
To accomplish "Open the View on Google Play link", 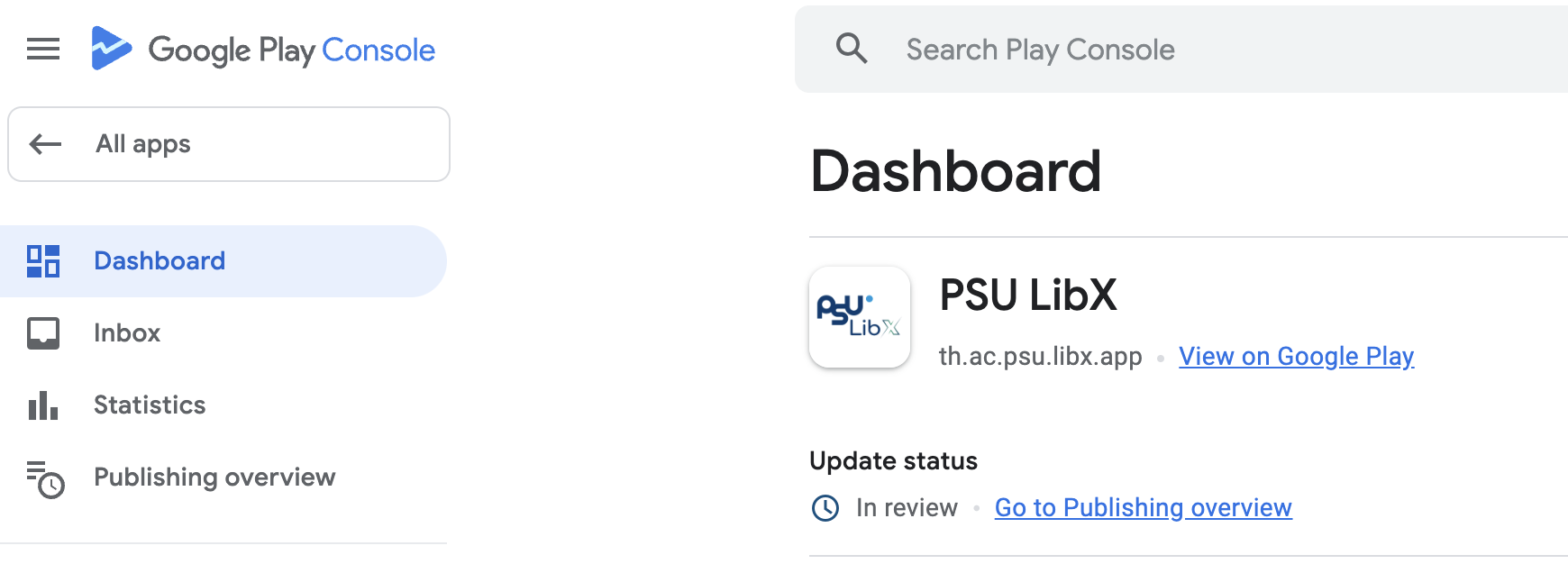I will pyautogui.click(x=1296, y=356).
